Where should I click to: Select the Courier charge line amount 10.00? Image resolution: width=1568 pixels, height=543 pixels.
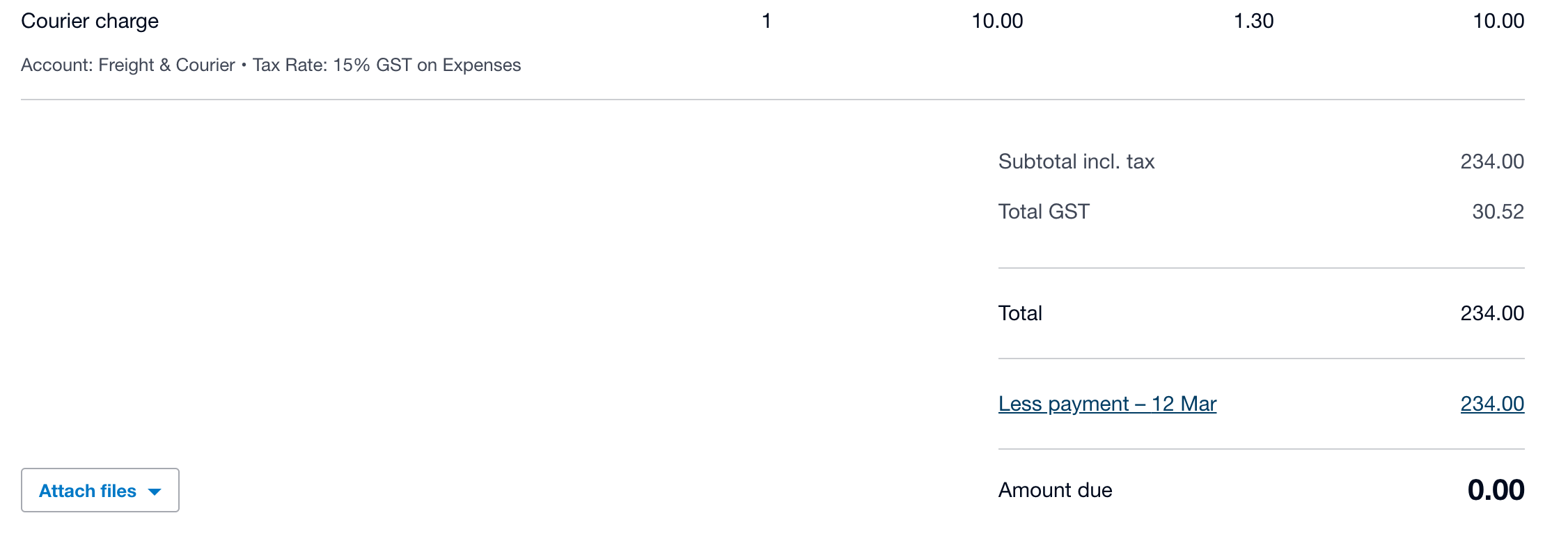coord(1498,21)
